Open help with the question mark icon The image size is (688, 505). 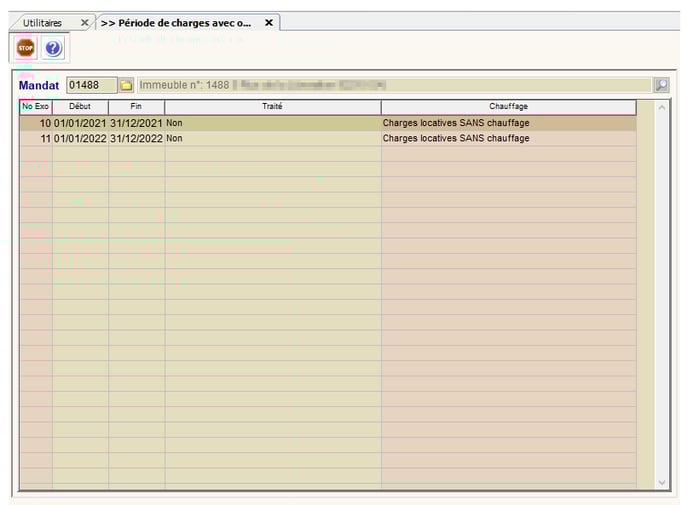tap(53, 47)
